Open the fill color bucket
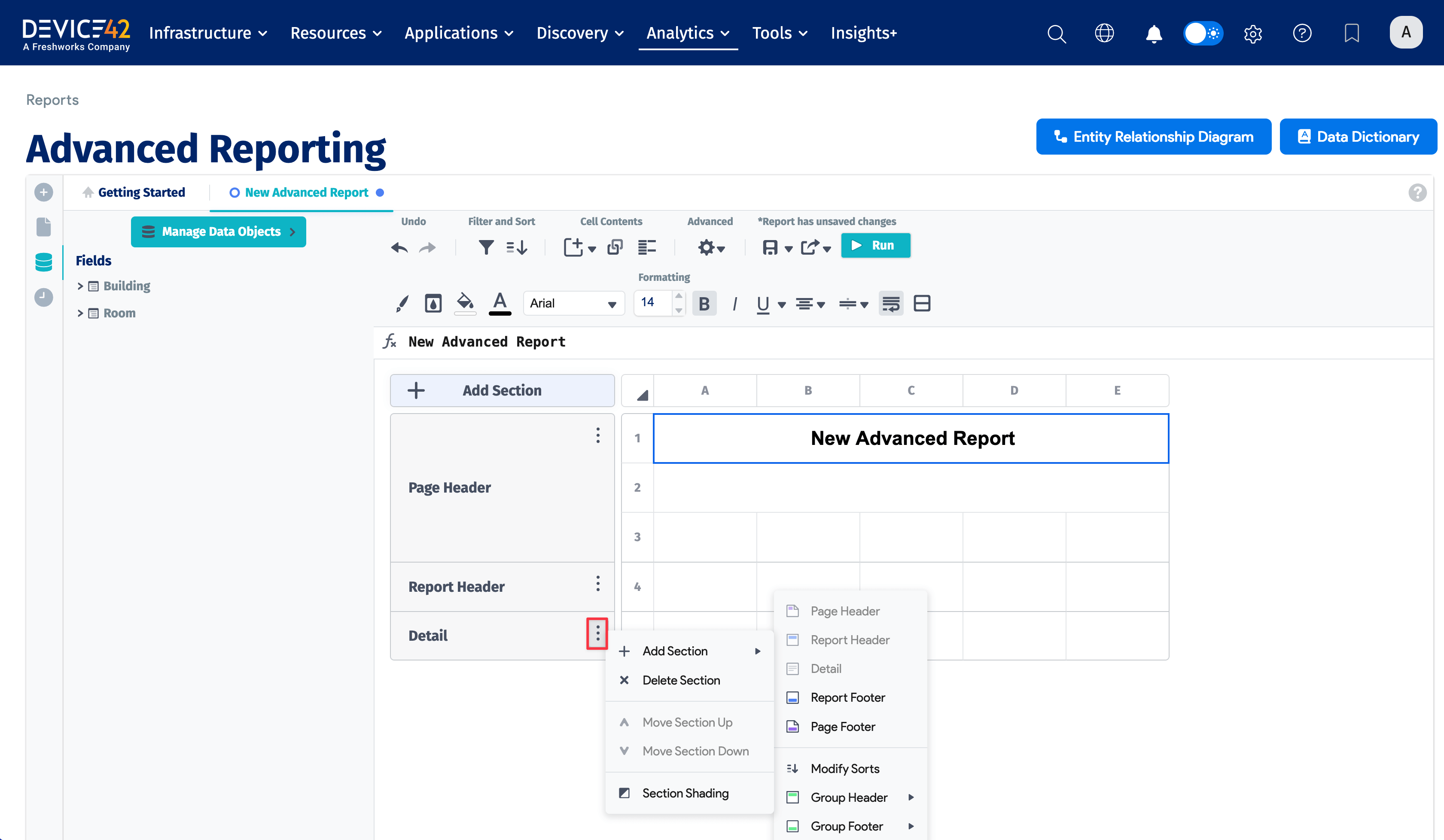This screenshot has width=1444, height=840. (465, 303)
